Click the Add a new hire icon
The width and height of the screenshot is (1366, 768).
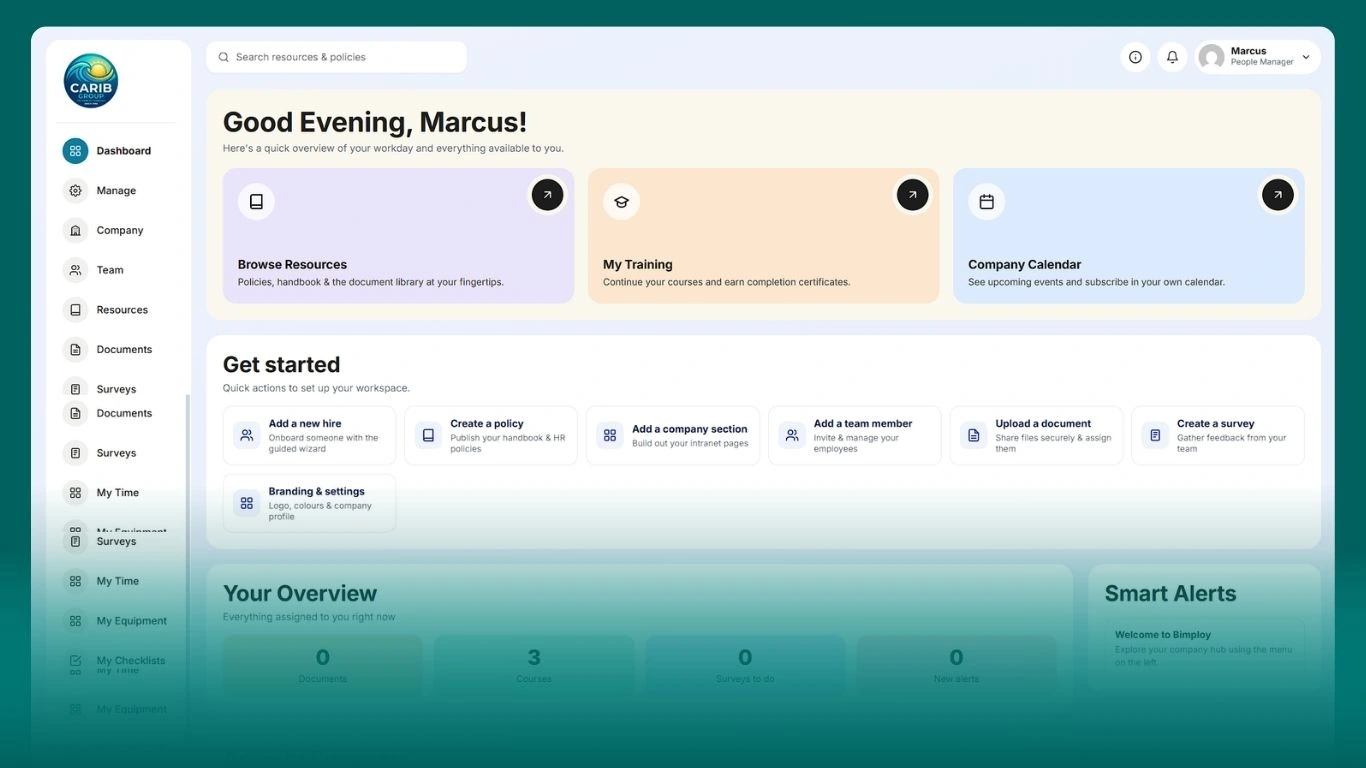click(x=246, y=435)
